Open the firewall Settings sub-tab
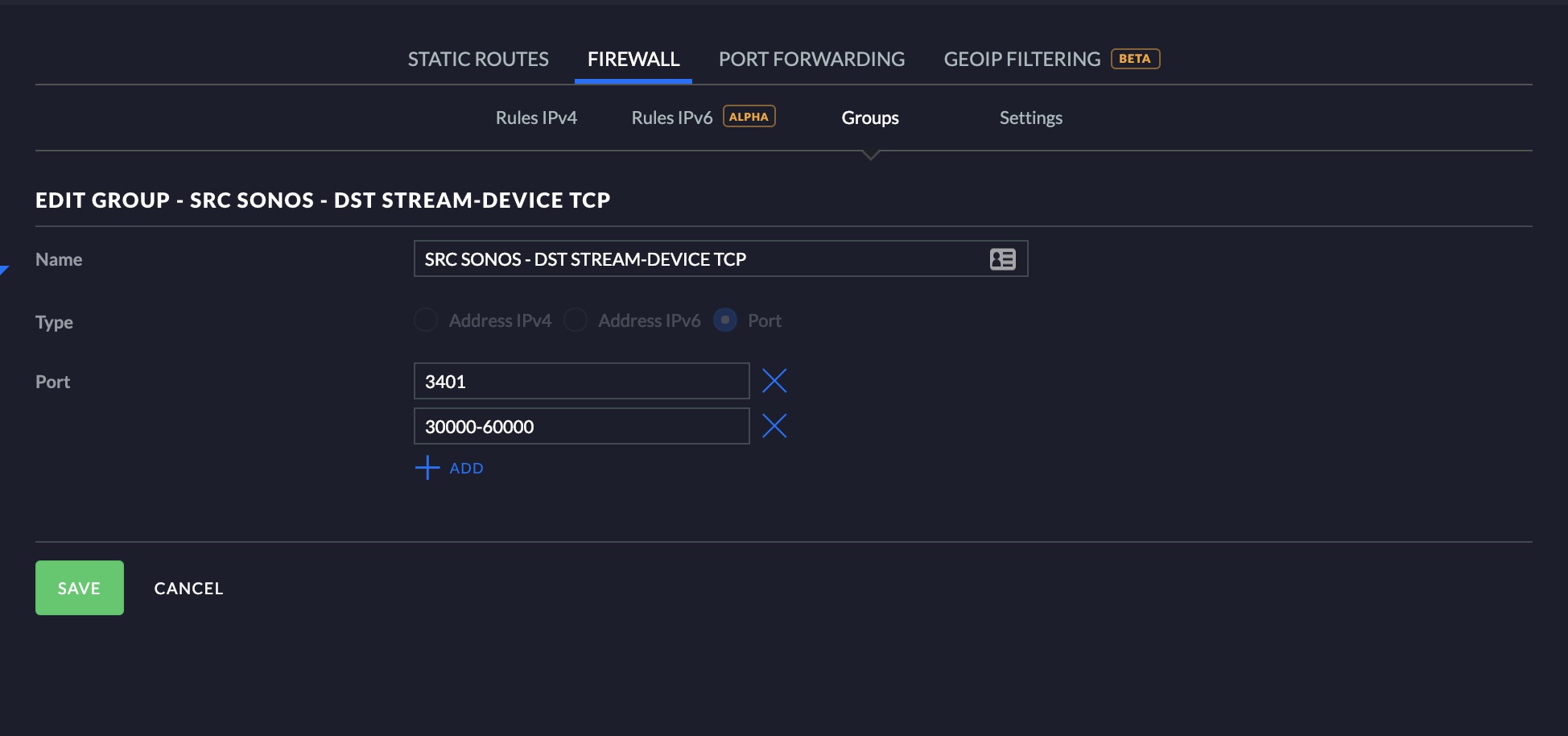Screen dimensions: 1568x736 point(1031,118)
